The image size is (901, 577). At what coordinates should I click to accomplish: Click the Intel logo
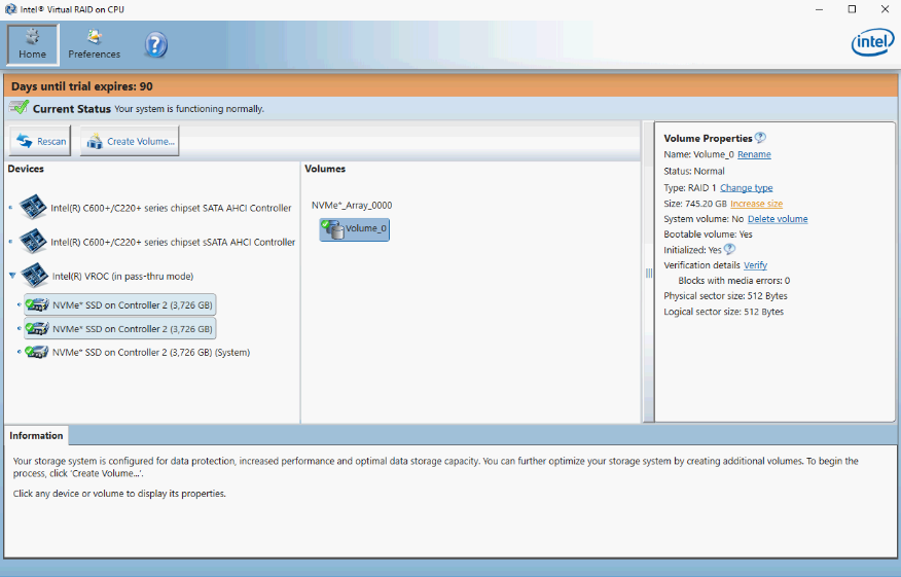(872, 43)
